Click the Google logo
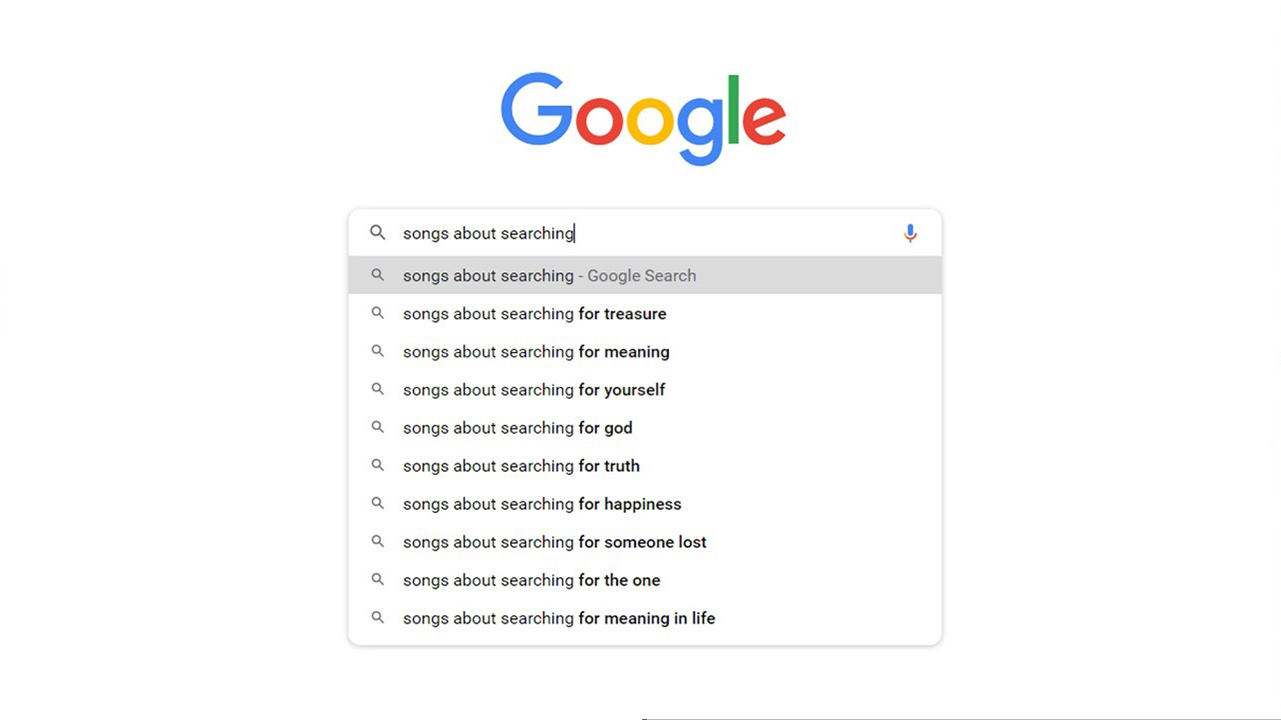Viewport: 1281px width, 720px height. pos(643,118)
